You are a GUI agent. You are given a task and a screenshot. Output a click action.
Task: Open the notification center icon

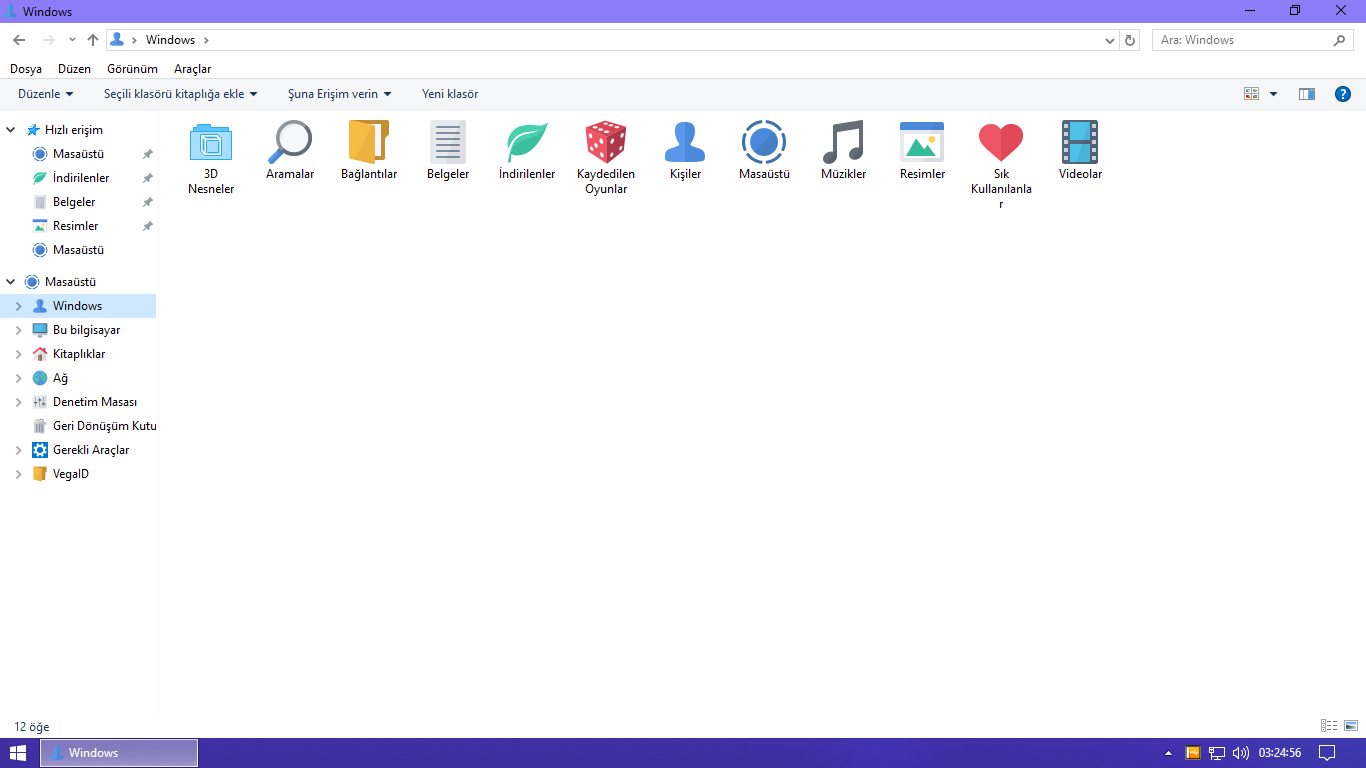(x=1327, y=753)
